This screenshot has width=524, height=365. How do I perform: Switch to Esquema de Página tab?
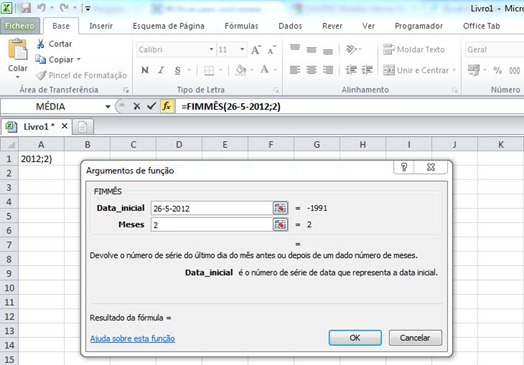(168, 26)
